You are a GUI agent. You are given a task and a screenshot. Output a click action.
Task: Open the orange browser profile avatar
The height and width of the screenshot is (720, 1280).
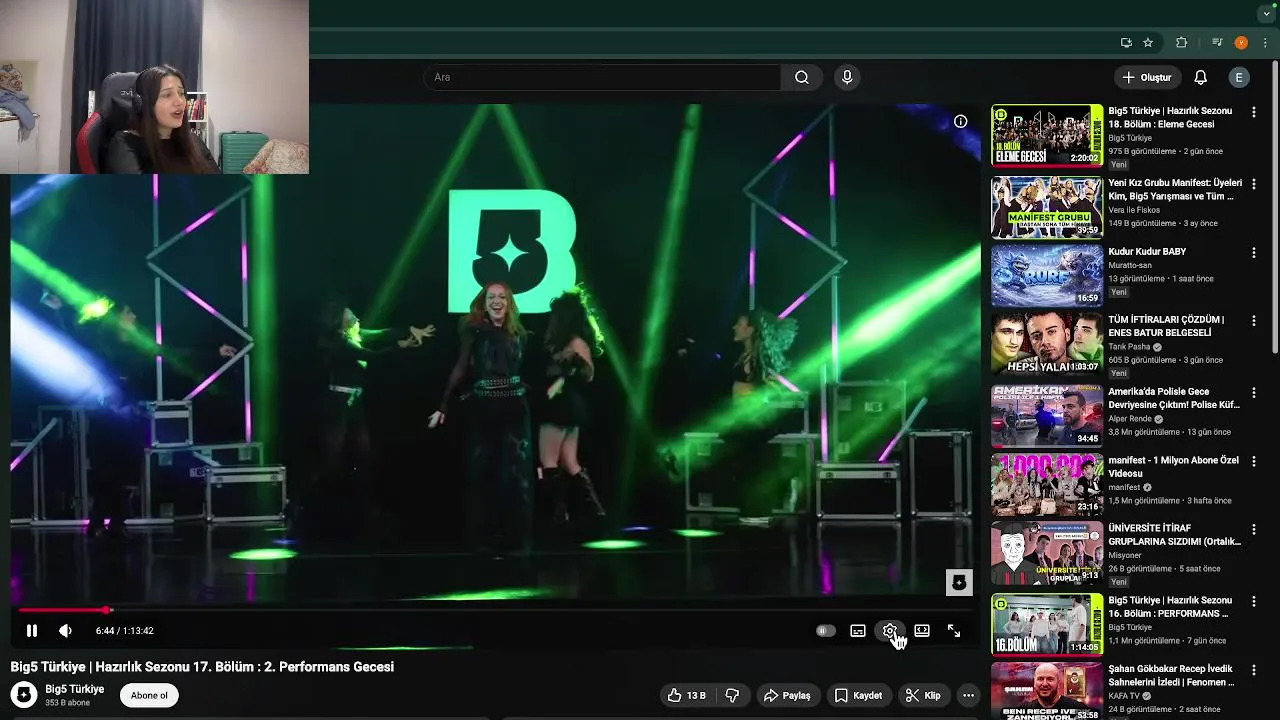(1241, 43)
